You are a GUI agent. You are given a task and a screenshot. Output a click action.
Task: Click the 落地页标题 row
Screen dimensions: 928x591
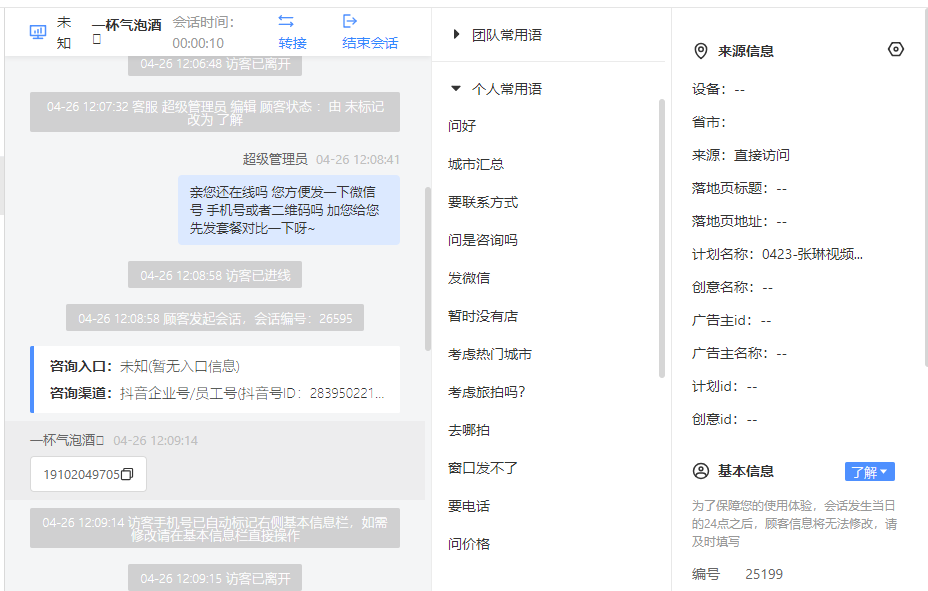[739, 188]
